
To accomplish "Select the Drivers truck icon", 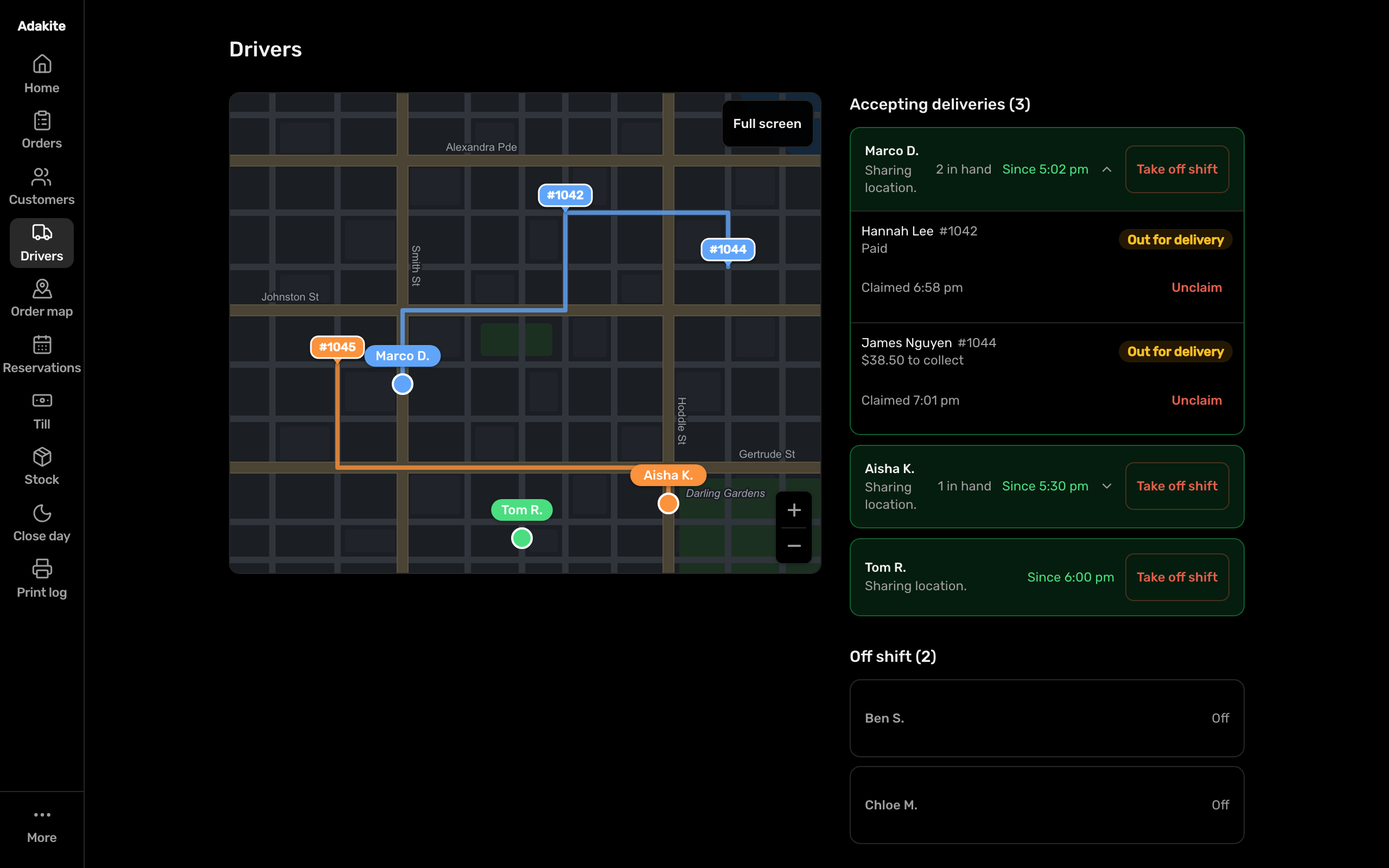I will click(42, 233).
